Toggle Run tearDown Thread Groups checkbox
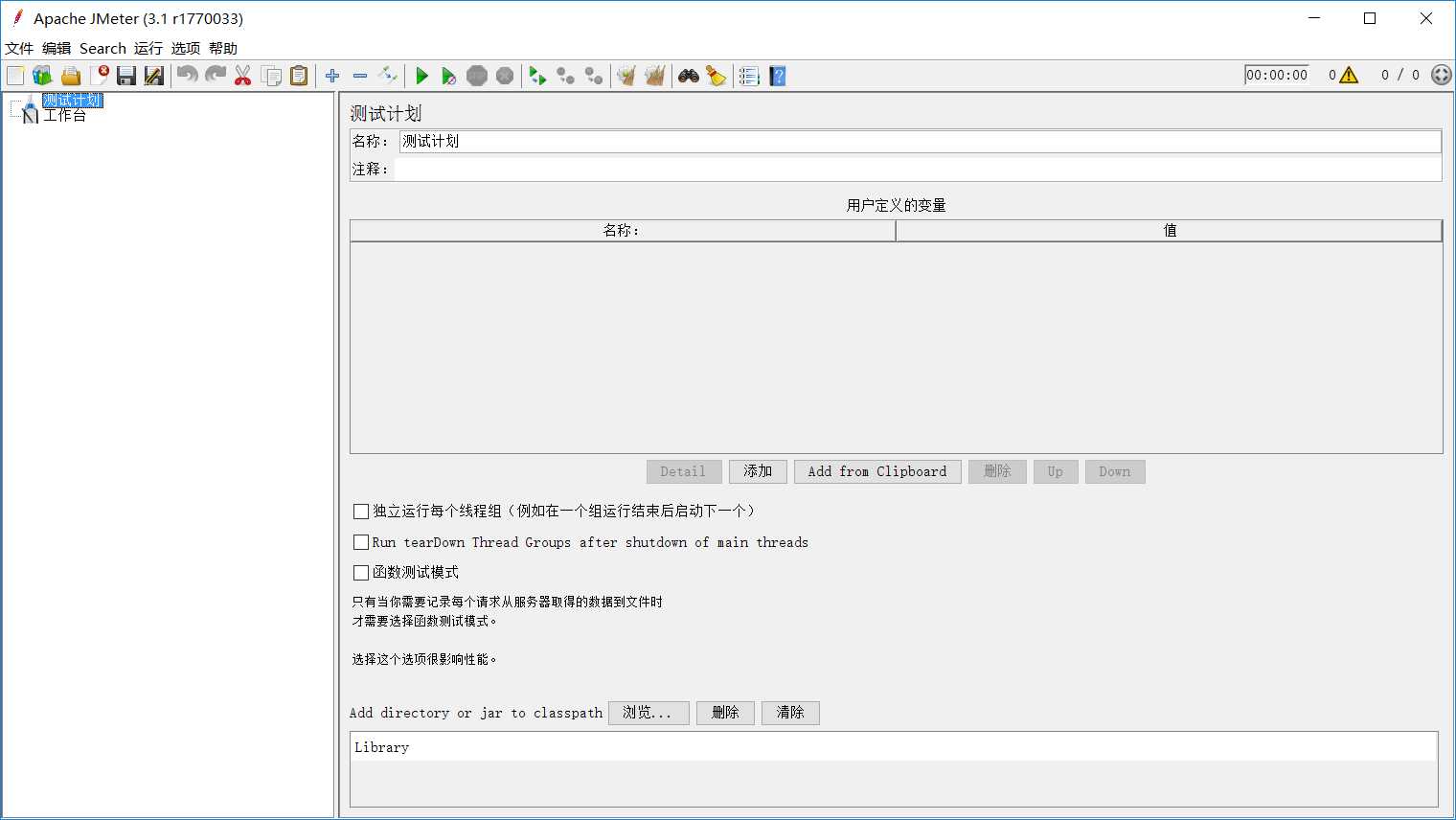Viewport: 1456px width, 820px height. click(x=361, y=542)
